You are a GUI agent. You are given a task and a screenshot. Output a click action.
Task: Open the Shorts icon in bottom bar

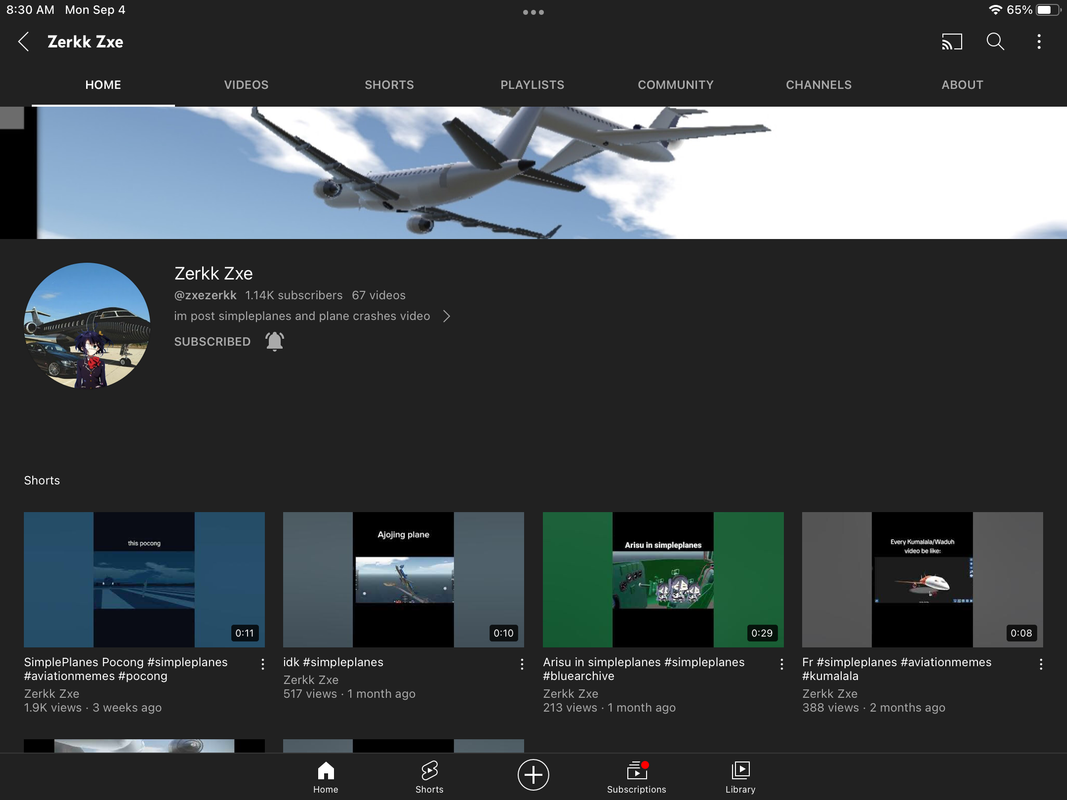coord(429,777)
